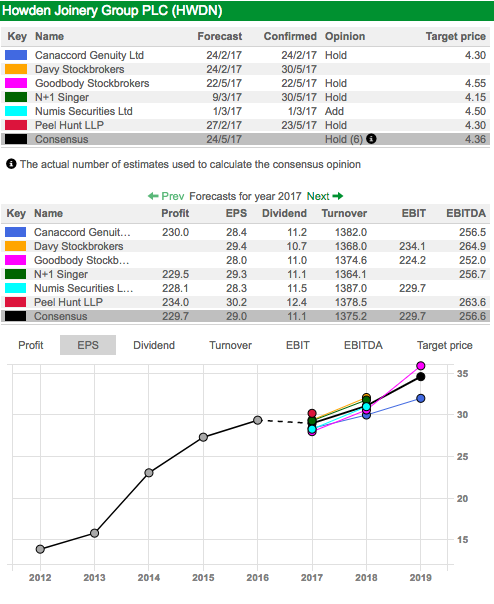The image size is (494, 604).
Task: Click Peel Hunt red key swatch in opinion table
Action: point(16,125)
